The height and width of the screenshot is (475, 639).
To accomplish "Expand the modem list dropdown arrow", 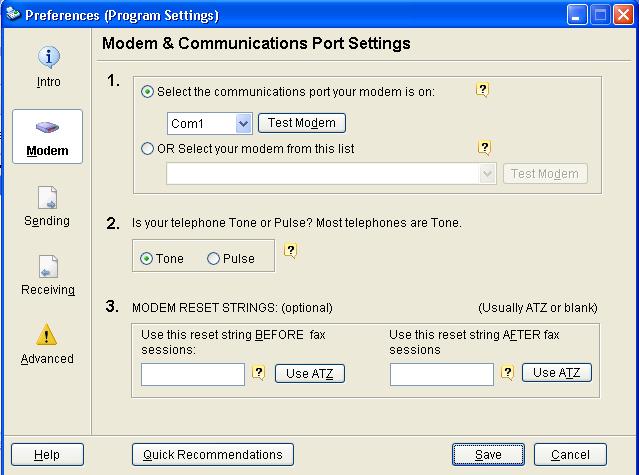I will 487,174.
